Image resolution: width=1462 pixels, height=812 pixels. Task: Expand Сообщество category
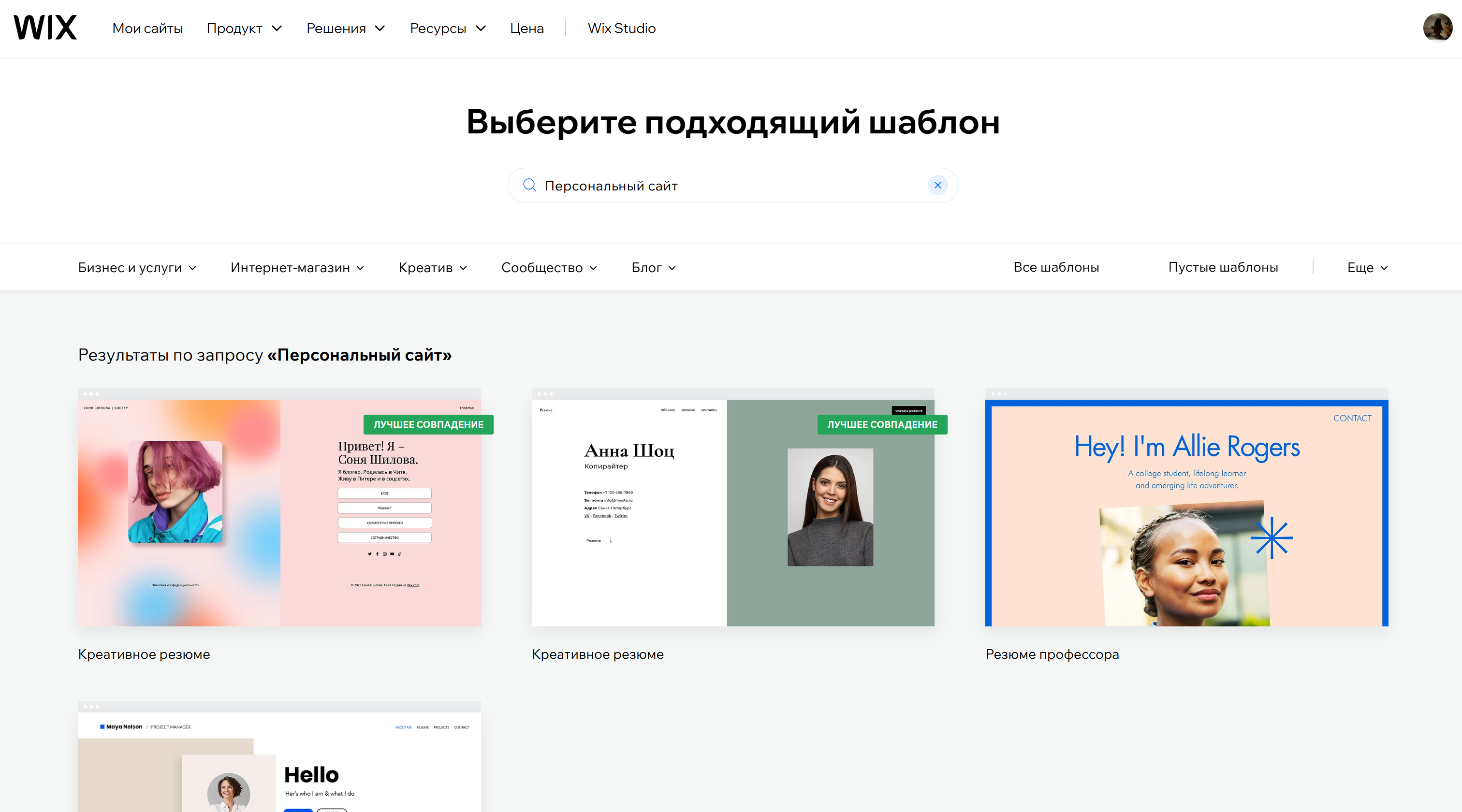coord(549,267)
